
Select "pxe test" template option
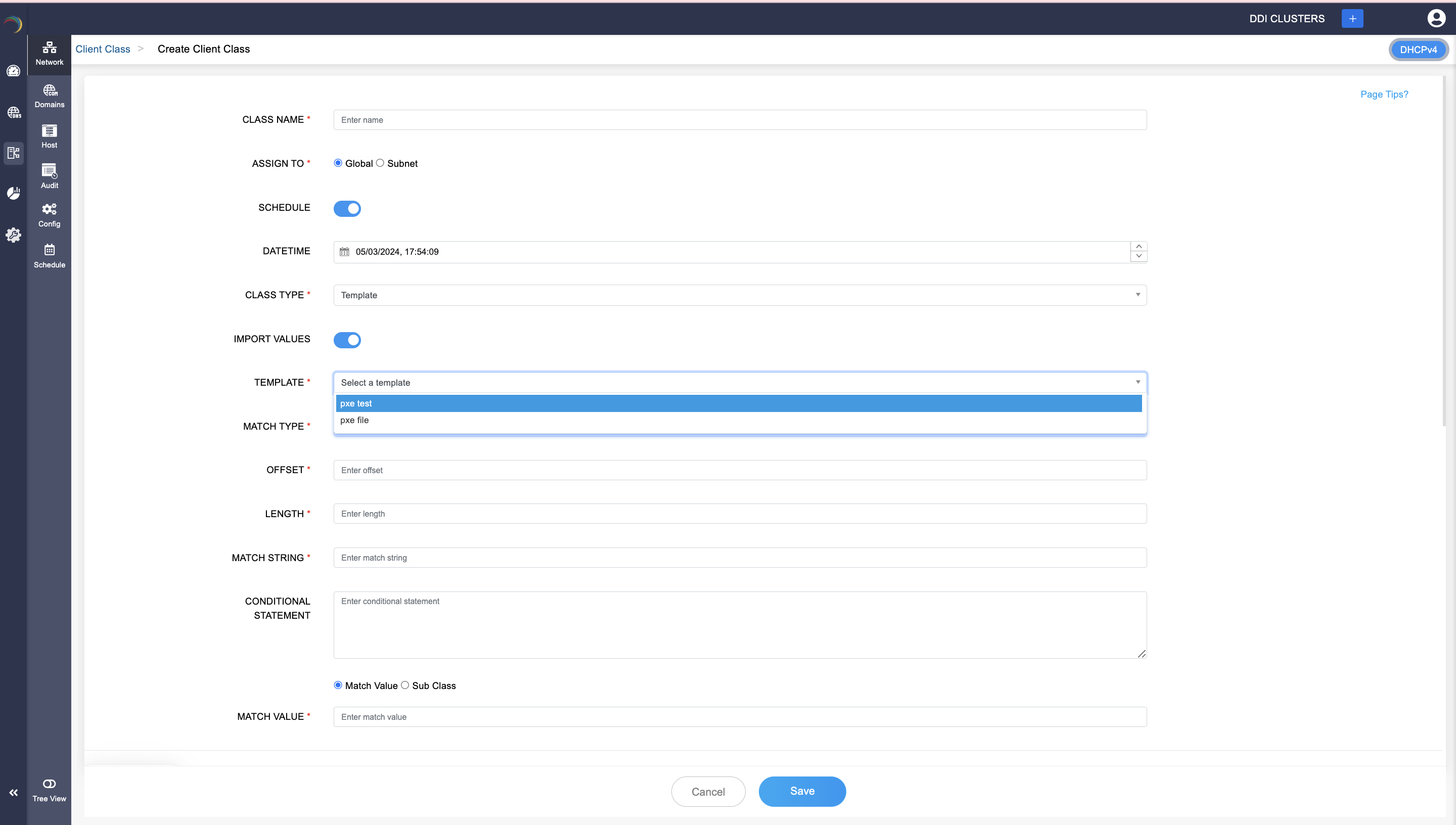[356, 403]
